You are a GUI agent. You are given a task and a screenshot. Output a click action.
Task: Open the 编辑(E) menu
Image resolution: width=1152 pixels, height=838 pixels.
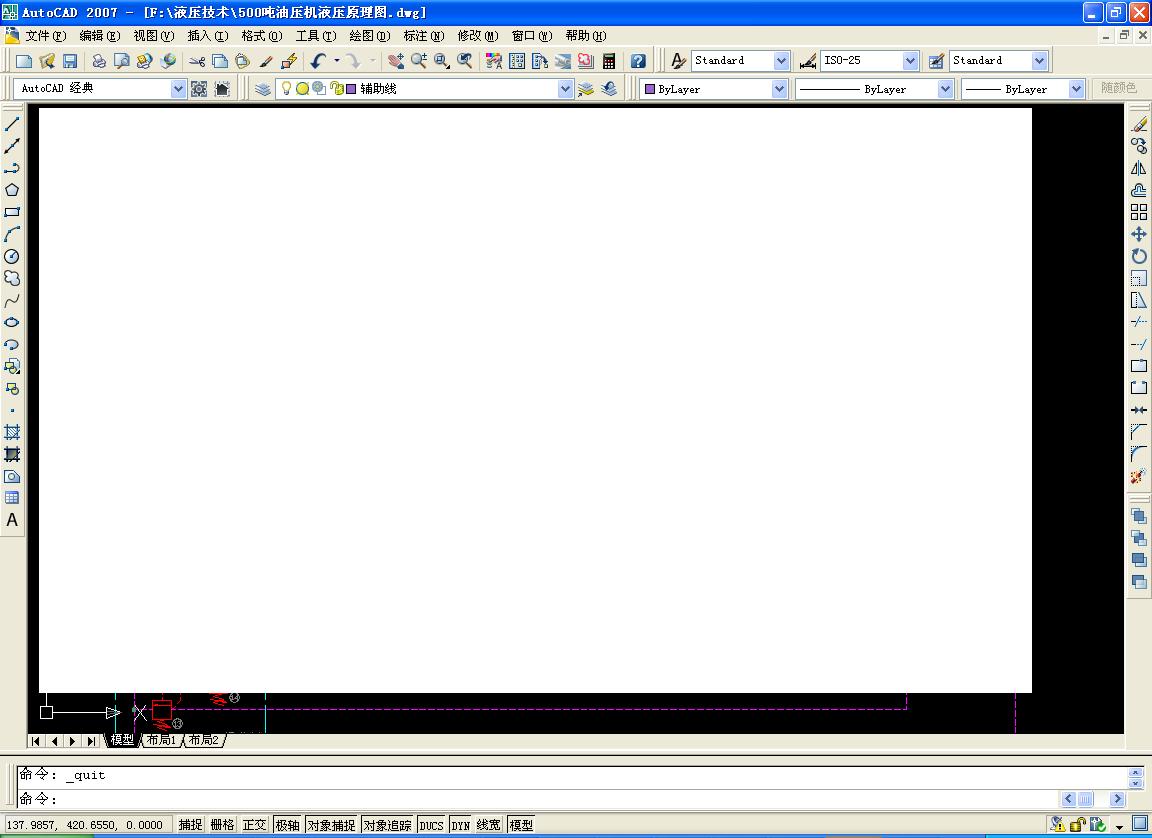[x=100, y=36]
